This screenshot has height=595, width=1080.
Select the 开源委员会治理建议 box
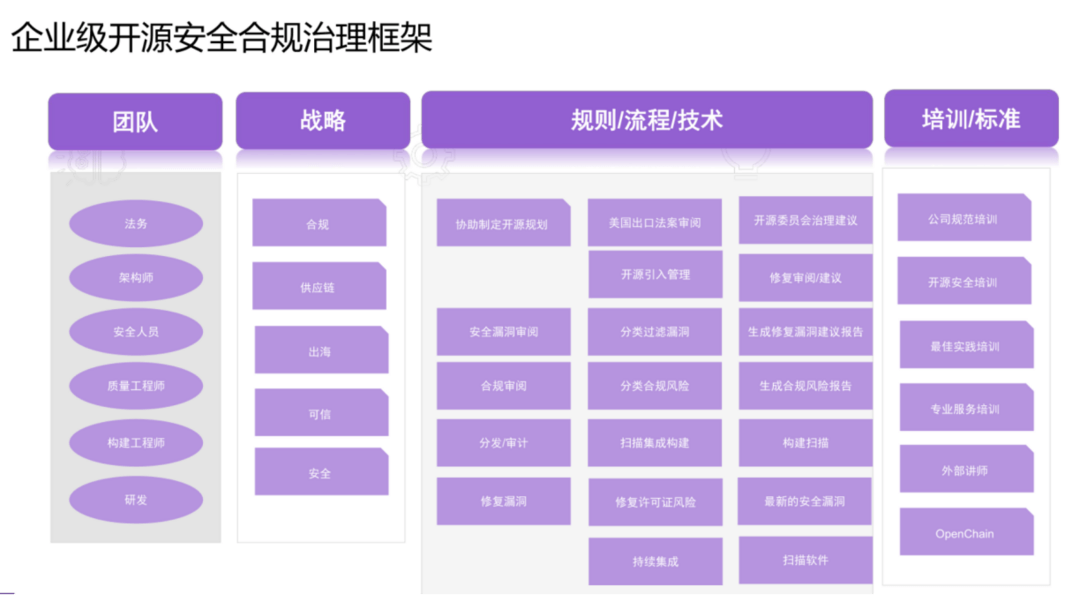tap(805, 220)
